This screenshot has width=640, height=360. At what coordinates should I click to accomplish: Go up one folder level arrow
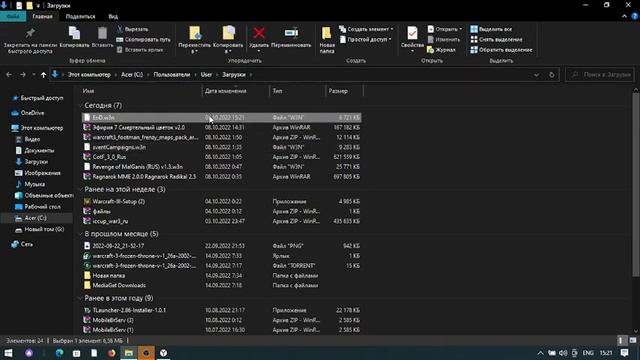[x=43, y=75]
